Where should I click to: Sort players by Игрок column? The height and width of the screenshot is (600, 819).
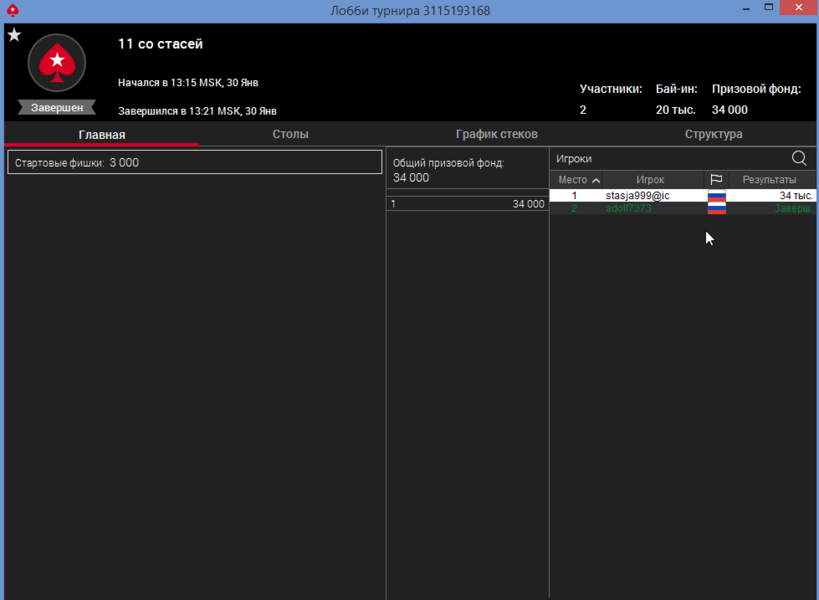(650, 180)
